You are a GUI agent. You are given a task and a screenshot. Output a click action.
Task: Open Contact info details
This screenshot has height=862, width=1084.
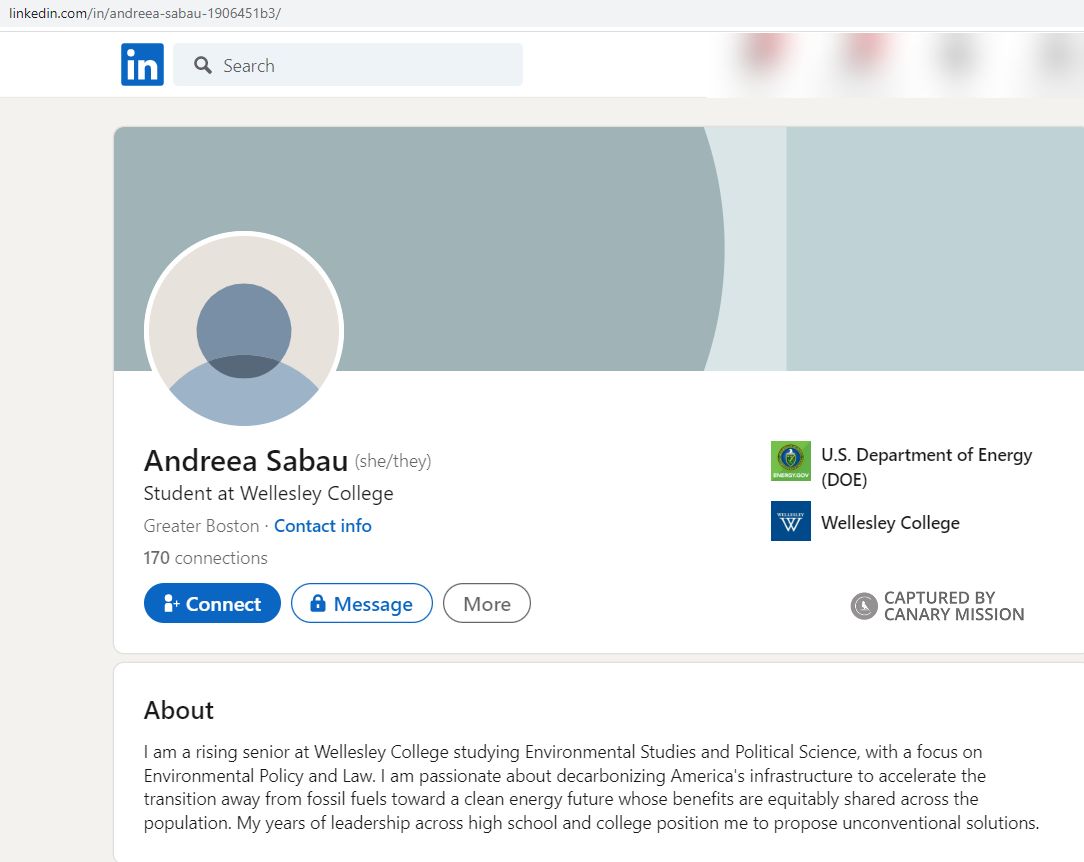coord(322,525)
